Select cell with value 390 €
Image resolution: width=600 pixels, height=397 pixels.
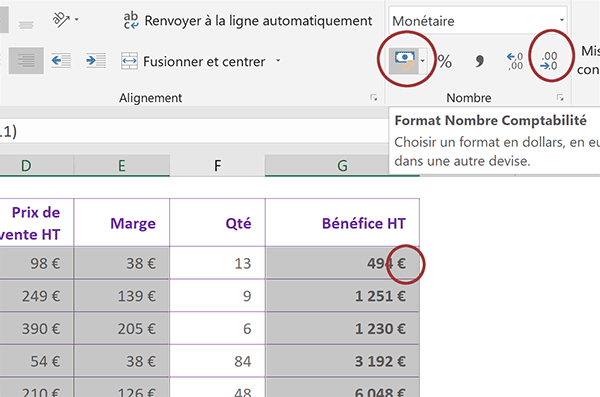(x=36, y=328)
